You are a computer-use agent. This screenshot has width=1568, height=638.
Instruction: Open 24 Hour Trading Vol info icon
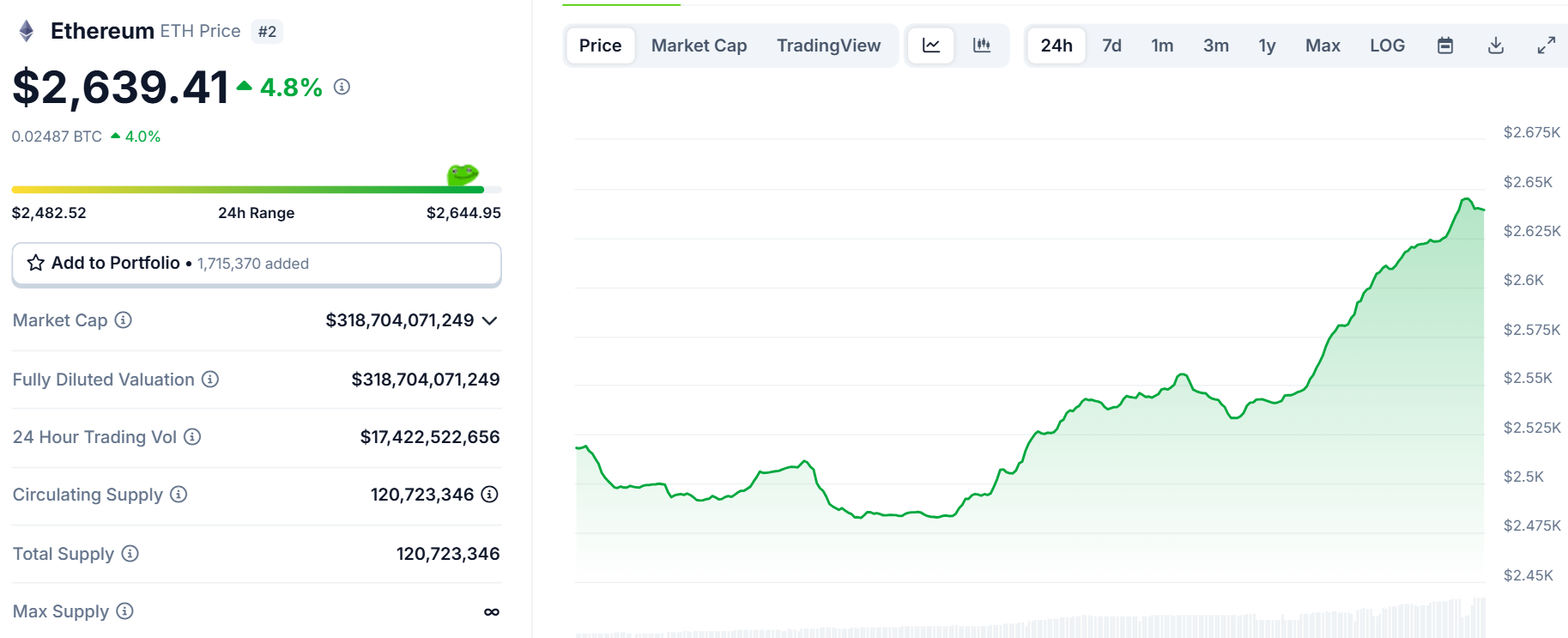point(192,436)
